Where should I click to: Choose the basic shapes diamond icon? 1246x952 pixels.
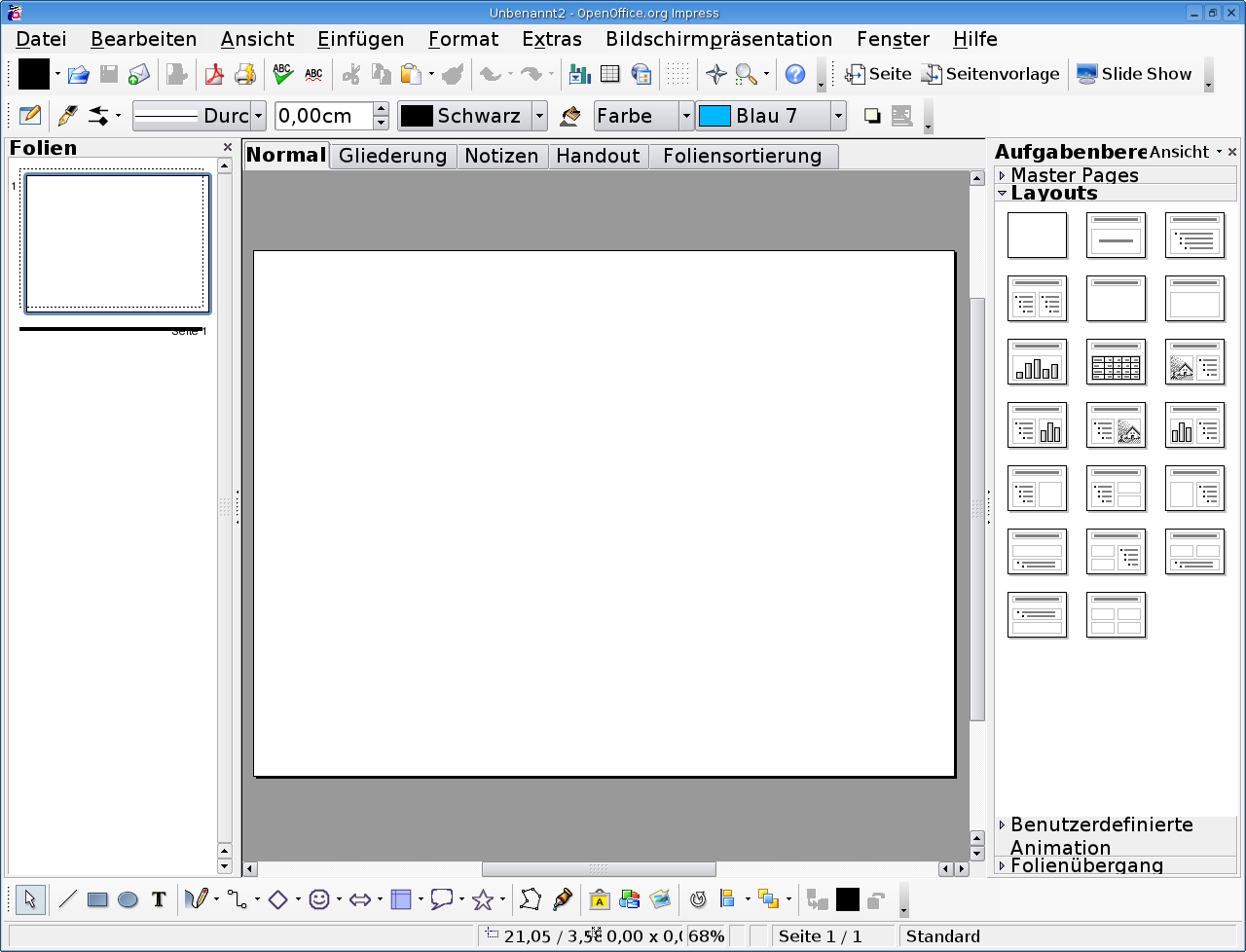coord(277,900)
